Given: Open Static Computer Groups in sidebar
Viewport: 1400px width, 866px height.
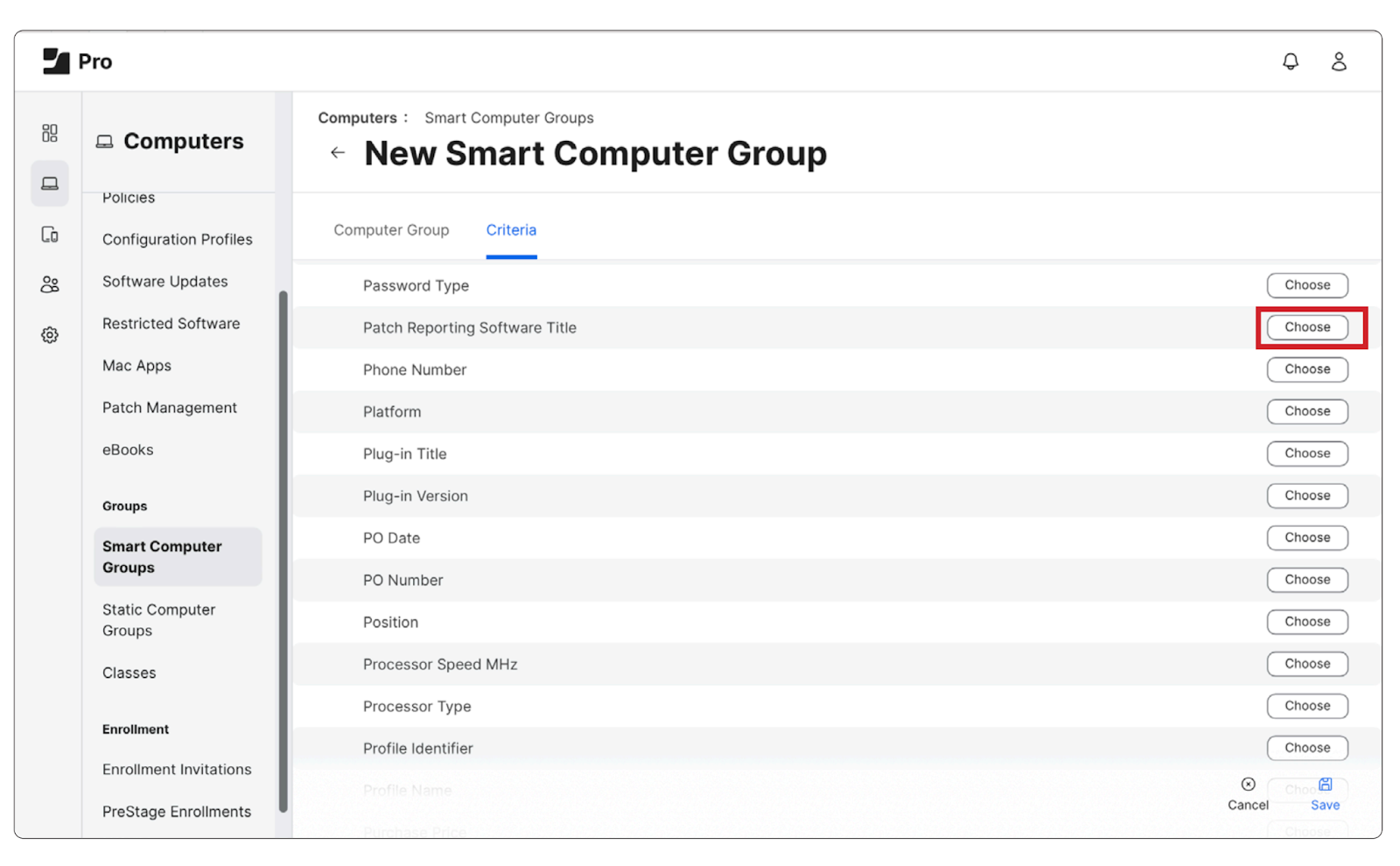Looking at the screenshot, I should tap(158, 620).
